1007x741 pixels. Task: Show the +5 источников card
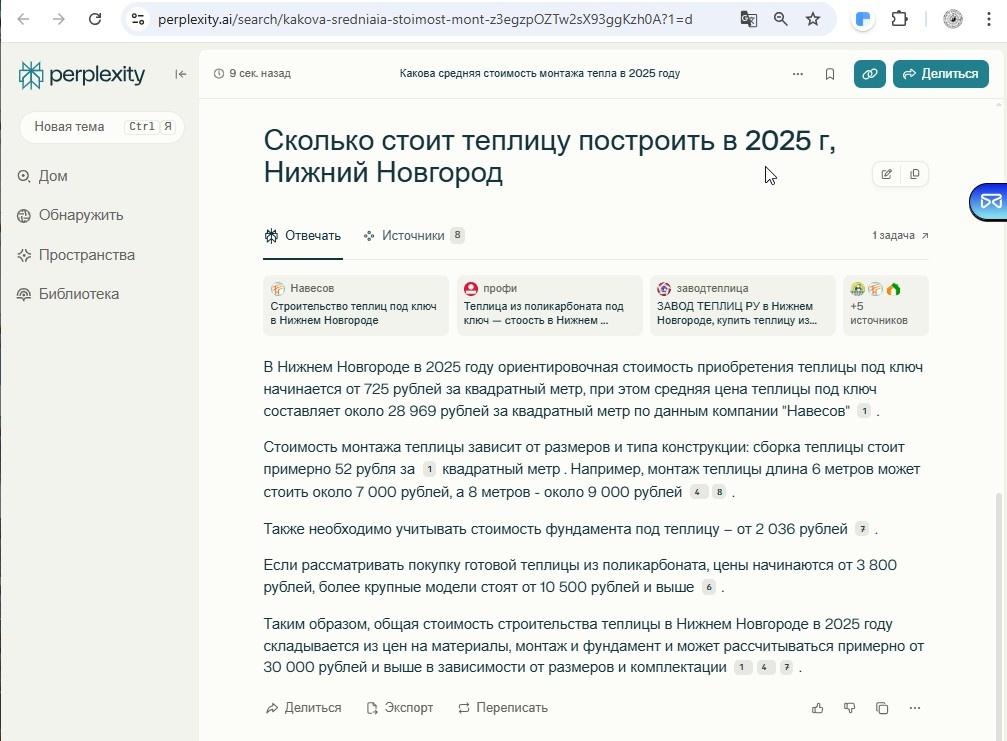coord(886,305)
